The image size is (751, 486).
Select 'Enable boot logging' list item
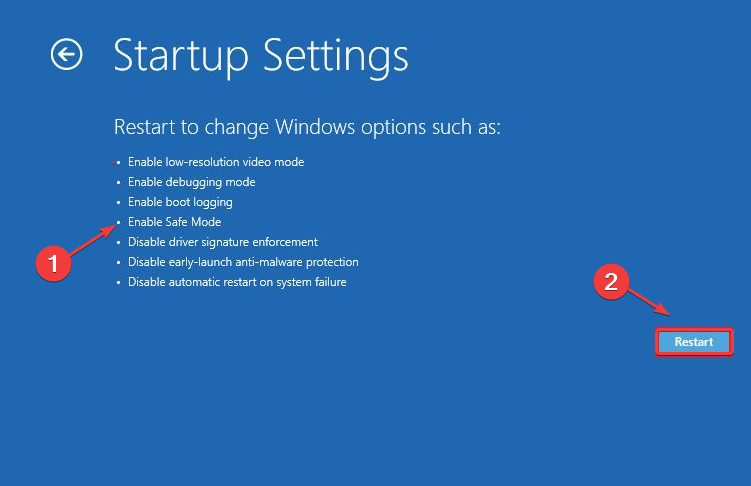pyautogui.click(x=180, y=202)
